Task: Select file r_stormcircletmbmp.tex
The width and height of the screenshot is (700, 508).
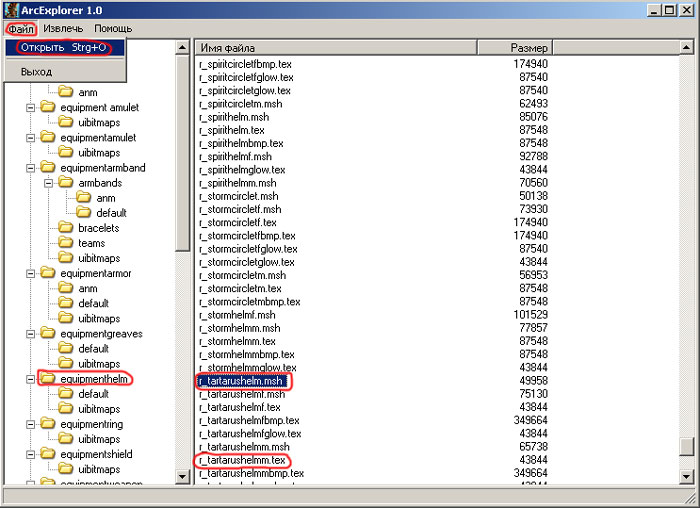Action: pos(250,302)
